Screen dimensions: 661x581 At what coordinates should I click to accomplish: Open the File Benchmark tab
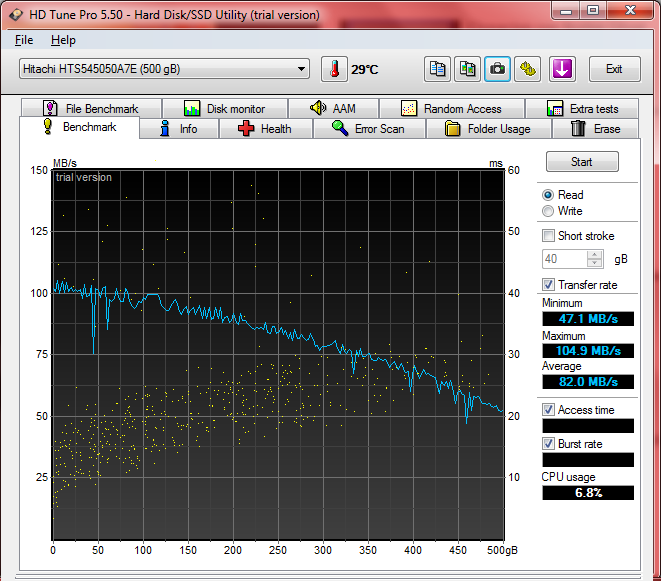click(91, 109)
